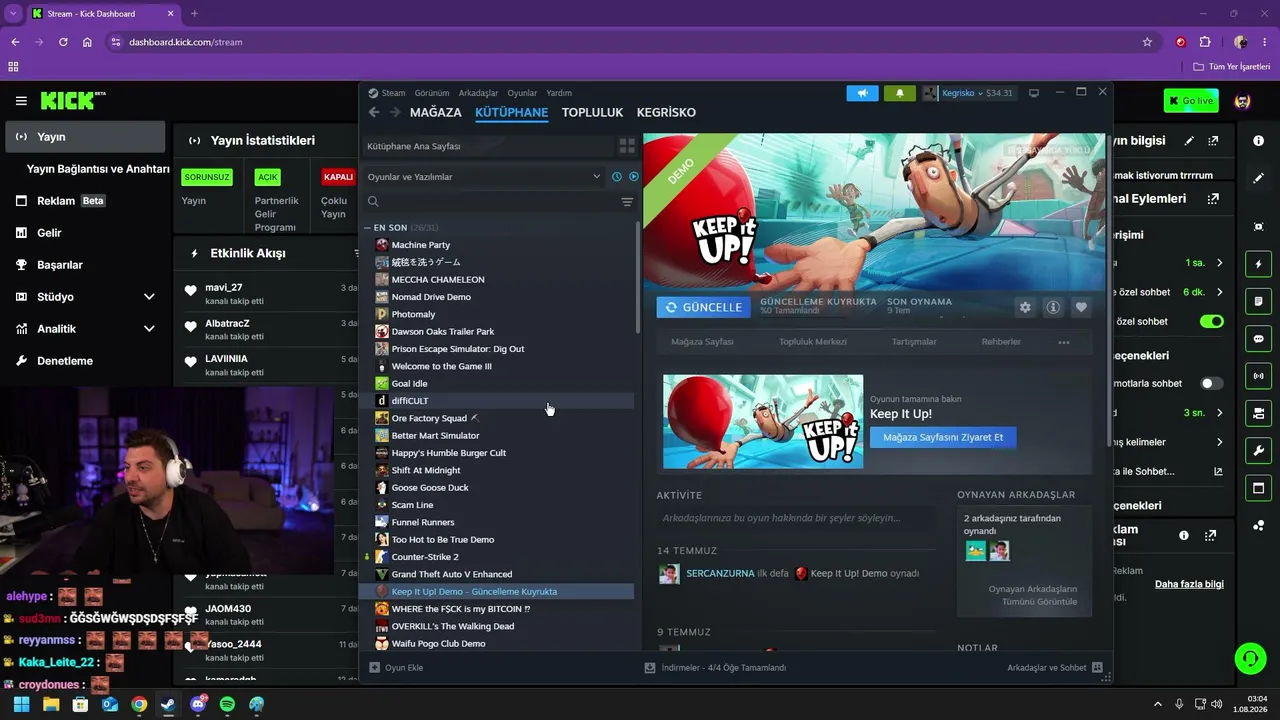Open Chrome from the taskbar
Screen dimensions: 1280x720
click(x=139, y=704)
